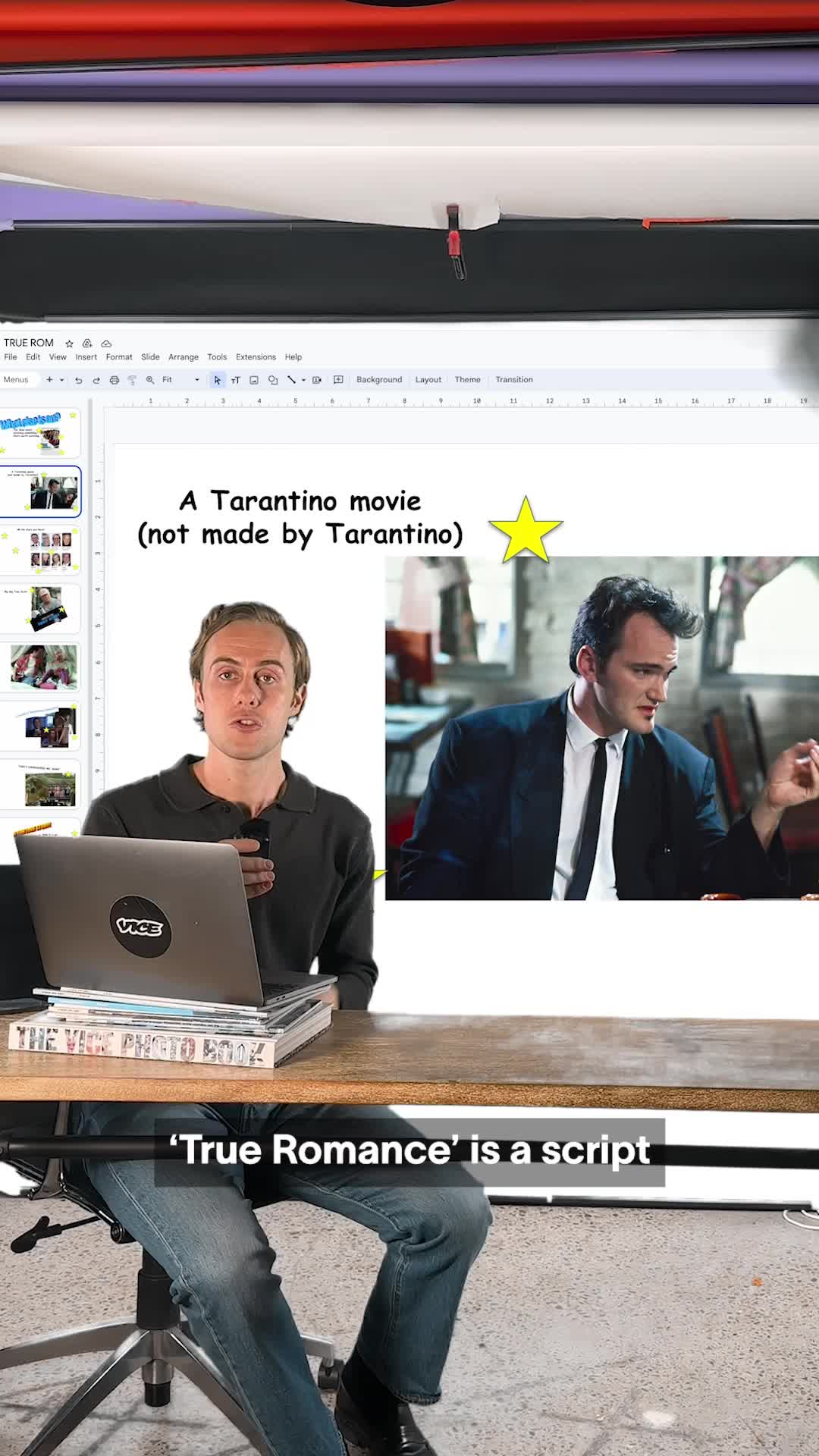Click the 'A Tarantino movie' title text box
This screenshot has height=1456, width=819.
click(x=300, y=517)
